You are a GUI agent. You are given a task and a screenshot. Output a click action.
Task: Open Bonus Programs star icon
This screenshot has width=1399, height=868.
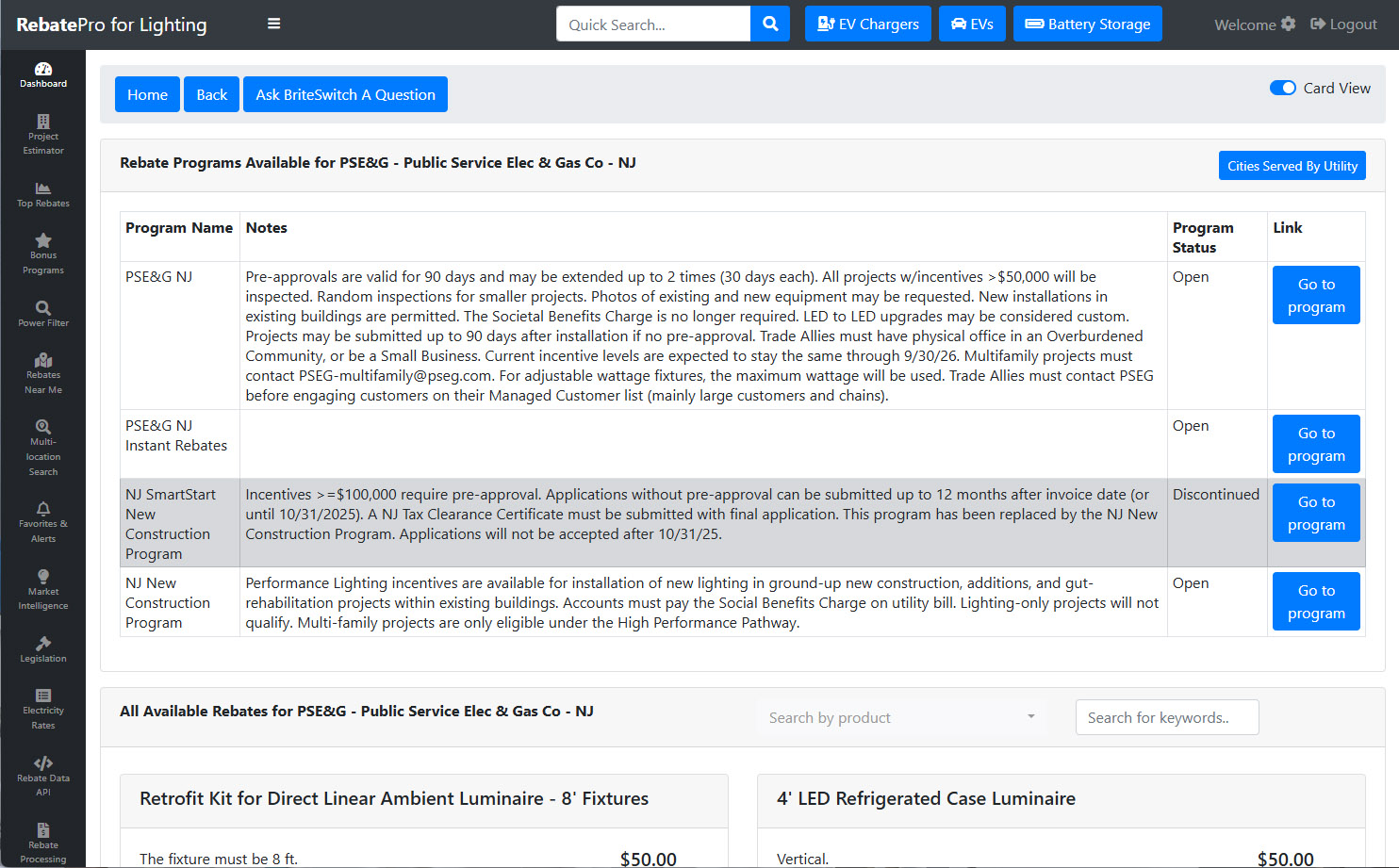43,240
